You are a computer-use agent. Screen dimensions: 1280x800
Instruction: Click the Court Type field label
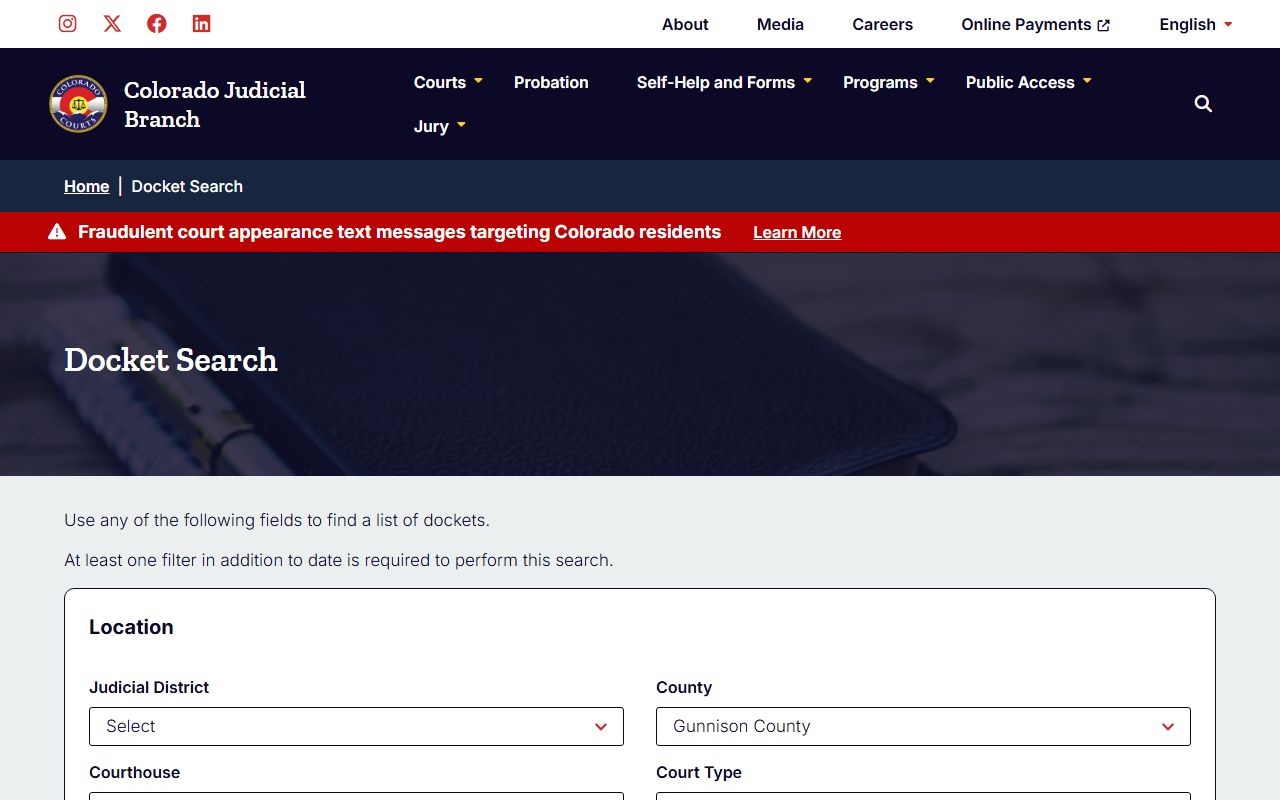click(x=699, y=772)
